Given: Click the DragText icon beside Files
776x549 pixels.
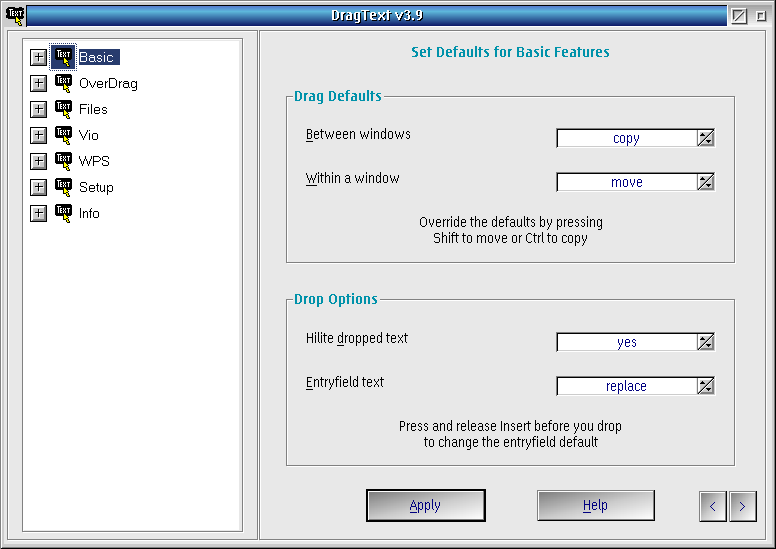Looking at the screenshot, I should pos(63,109).
